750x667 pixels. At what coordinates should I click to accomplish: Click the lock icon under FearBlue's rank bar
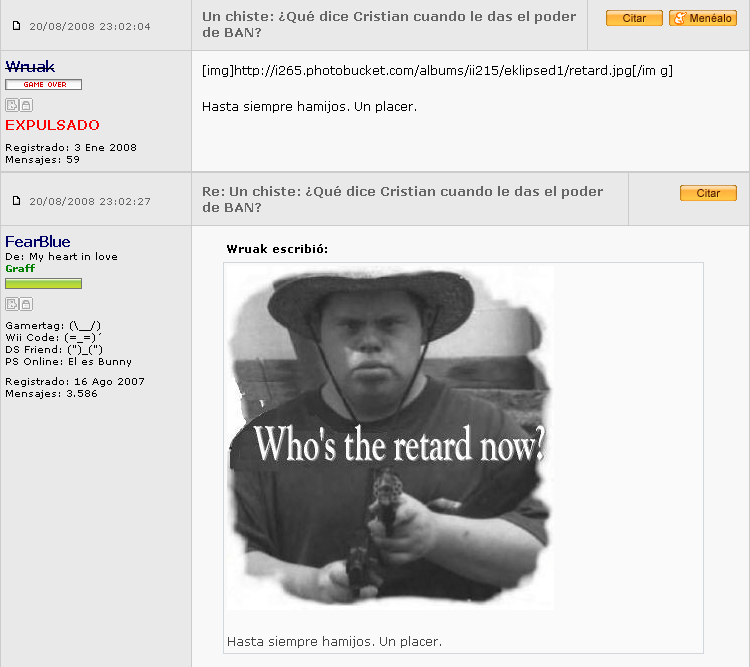coord(26,304)
